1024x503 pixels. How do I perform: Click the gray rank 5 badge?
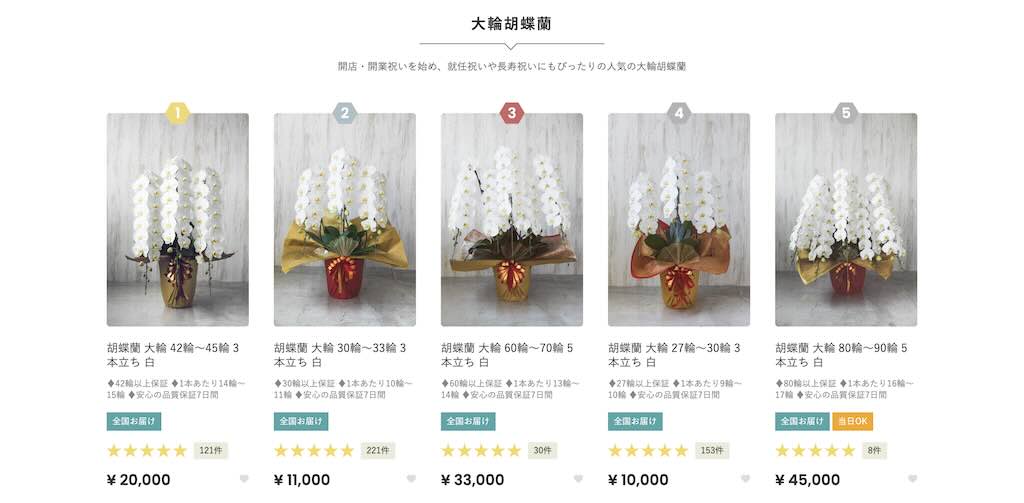pos(846,114)
